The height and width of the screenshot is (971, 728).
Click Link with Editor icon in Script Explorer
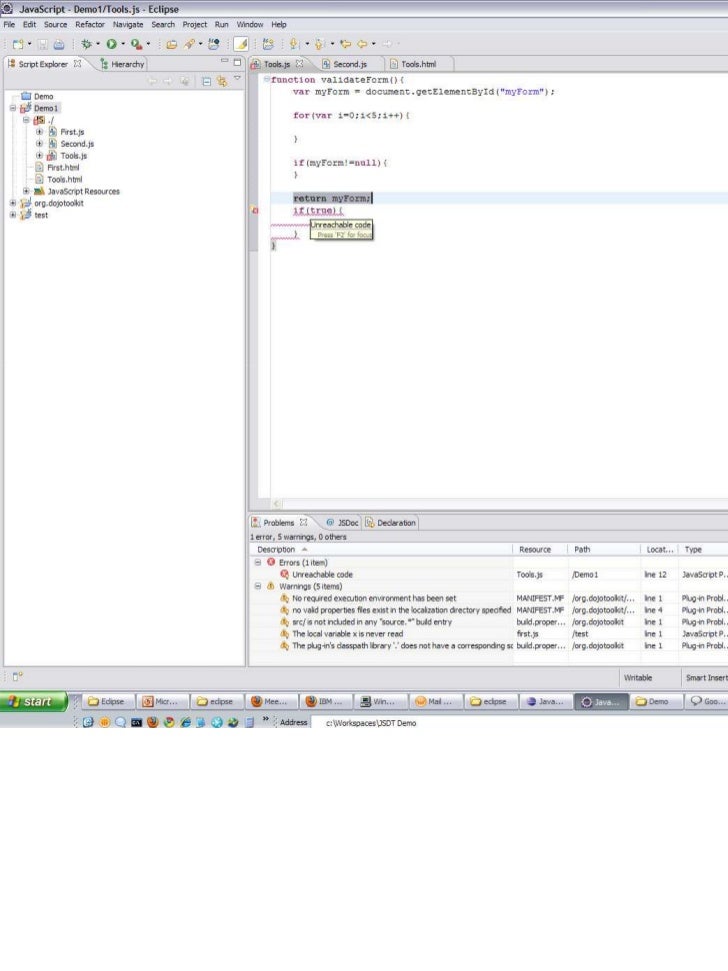click(221, 82)
